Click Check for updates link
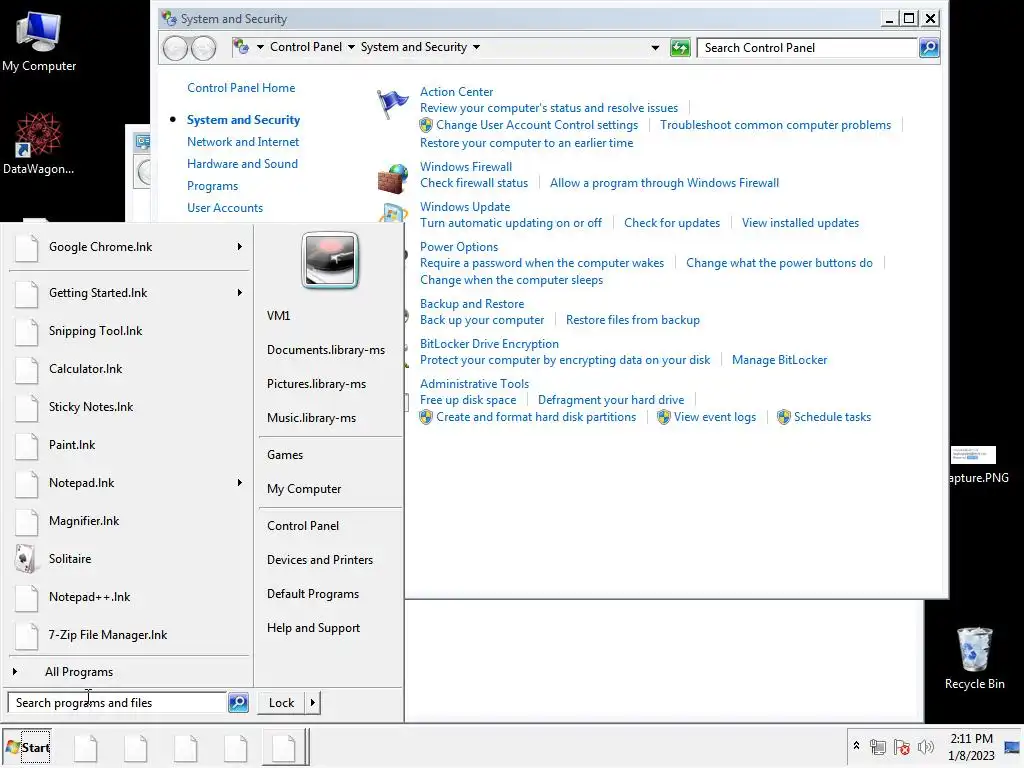 [671, 223]
